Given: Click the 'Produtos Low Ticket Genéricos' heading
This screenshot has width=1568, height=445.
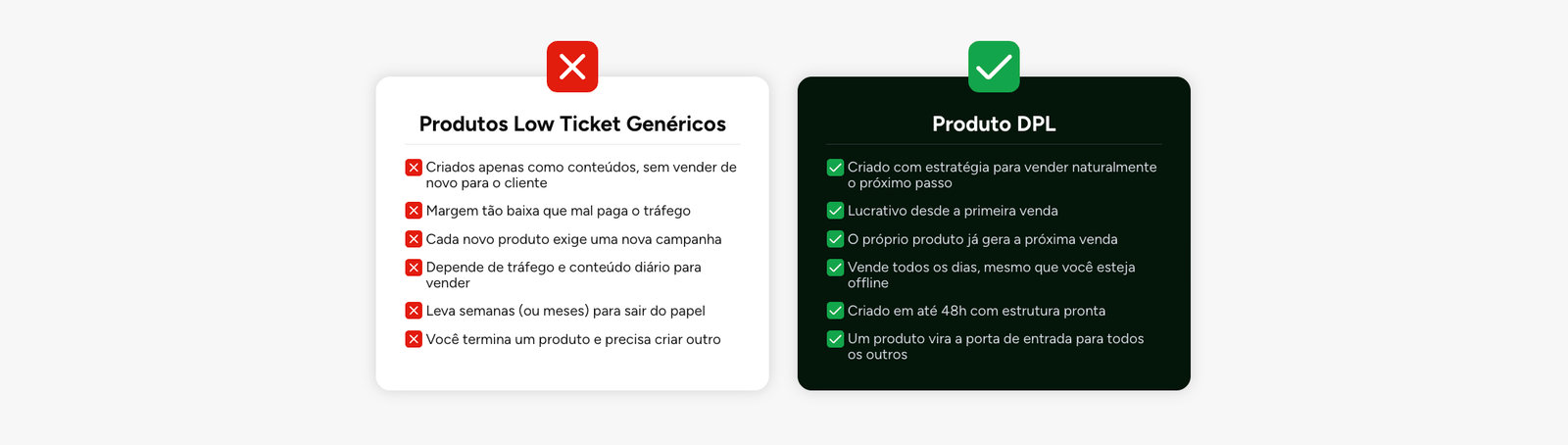Looking at the screenshot, I should coord(572,124).
